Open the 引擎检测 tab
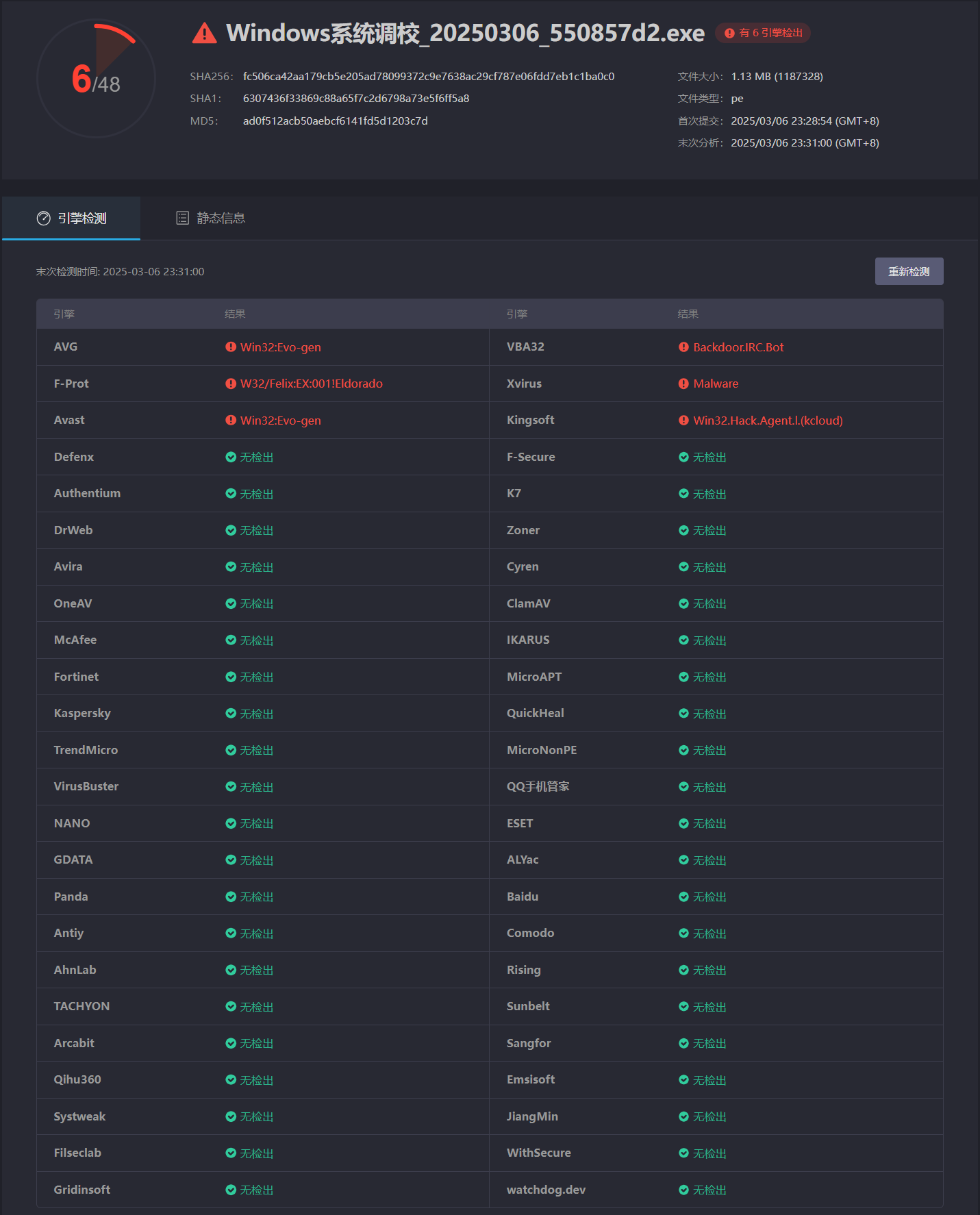Image resolution: width=980 pixels, height=1215 pixels. click(71, 218)
